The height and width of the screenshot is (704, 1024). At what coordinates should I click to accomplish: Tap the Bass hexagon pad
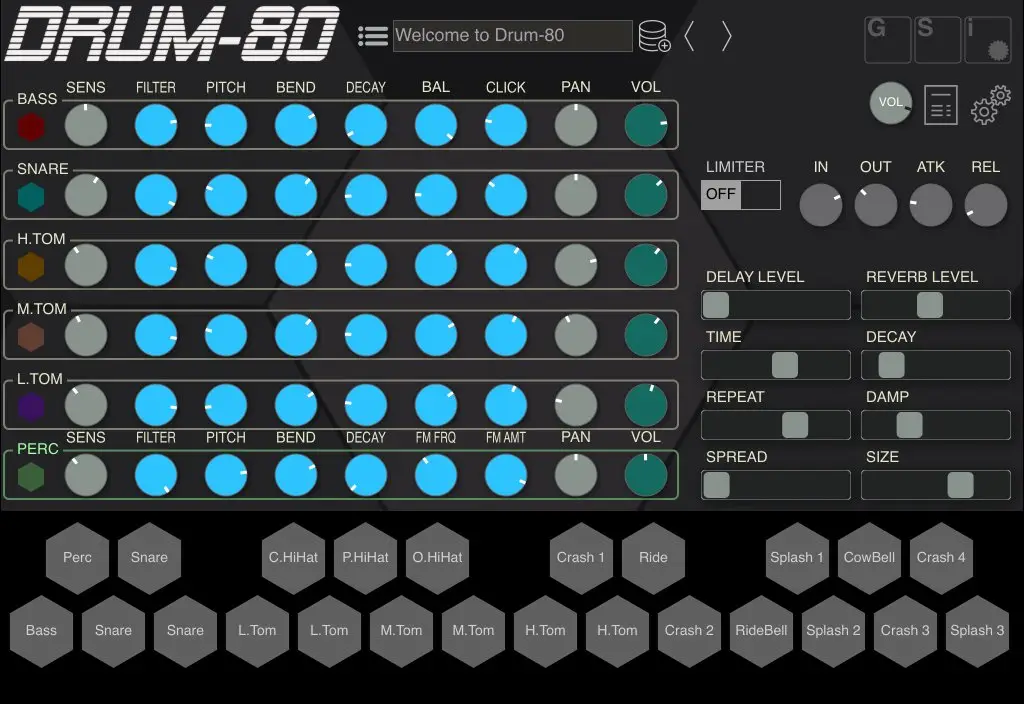(41, 631)
